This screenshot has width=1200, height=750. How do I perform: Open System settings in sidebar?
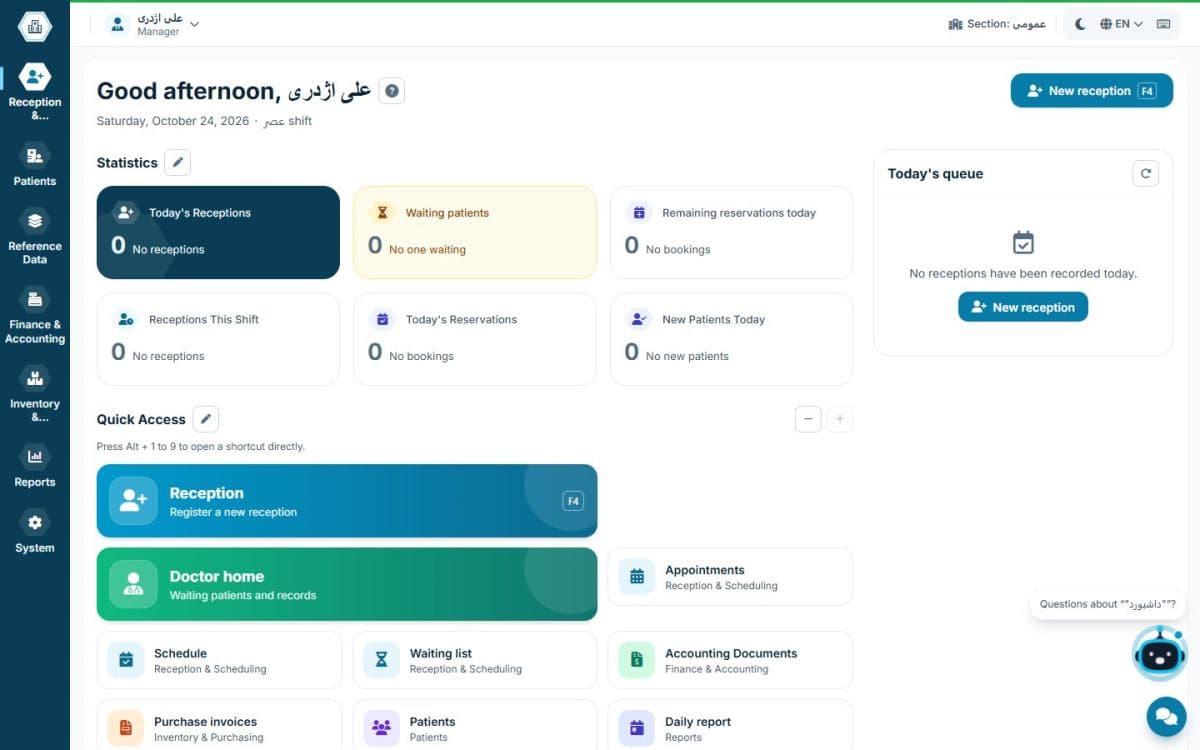pos(35,532)
